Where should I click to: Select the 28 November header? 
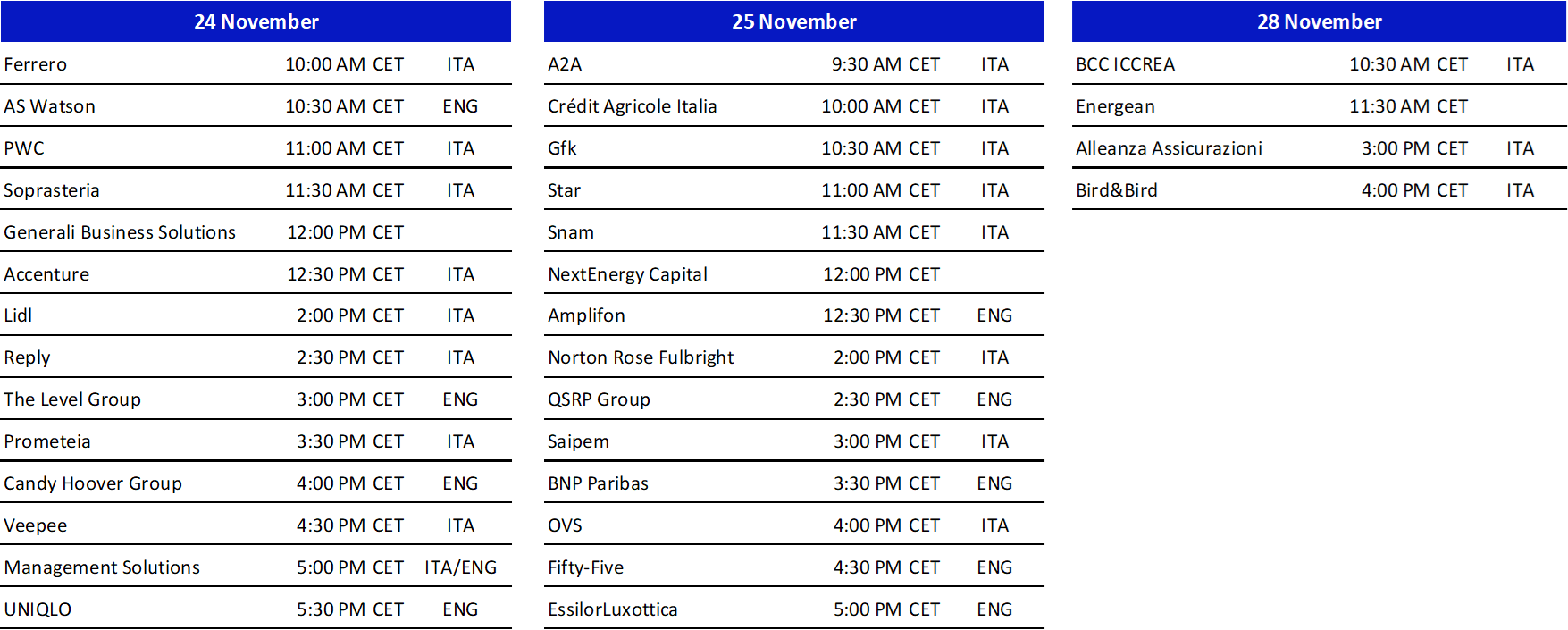tap(1319, 21)
